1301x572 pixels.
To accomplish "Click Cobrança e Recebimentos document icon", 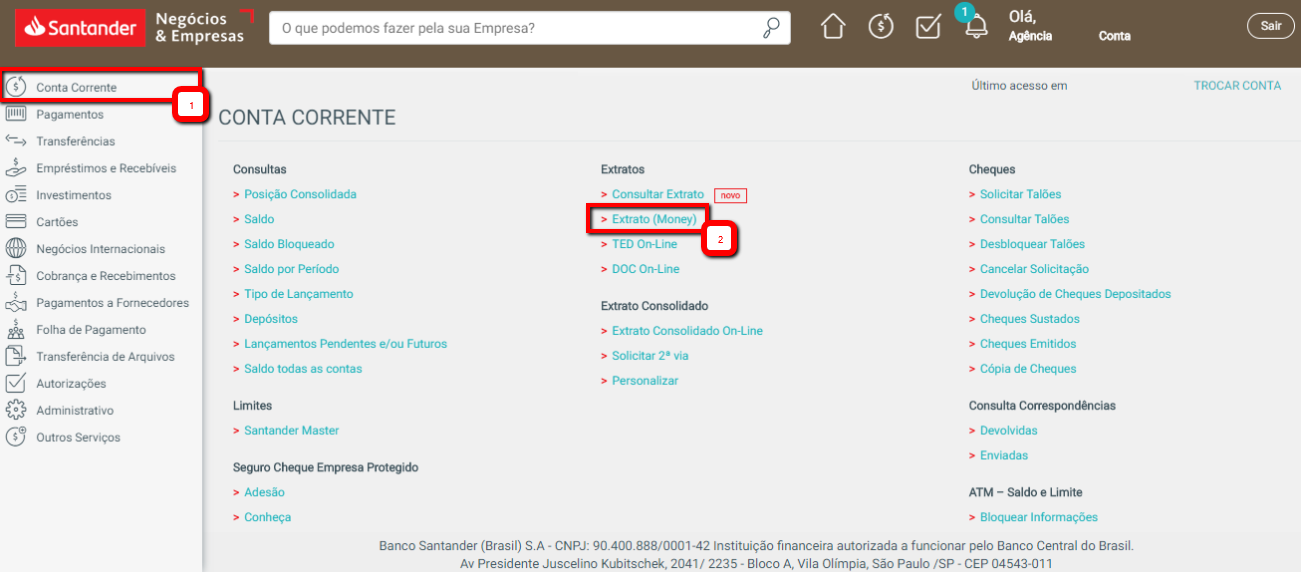I will coord(16,276).
